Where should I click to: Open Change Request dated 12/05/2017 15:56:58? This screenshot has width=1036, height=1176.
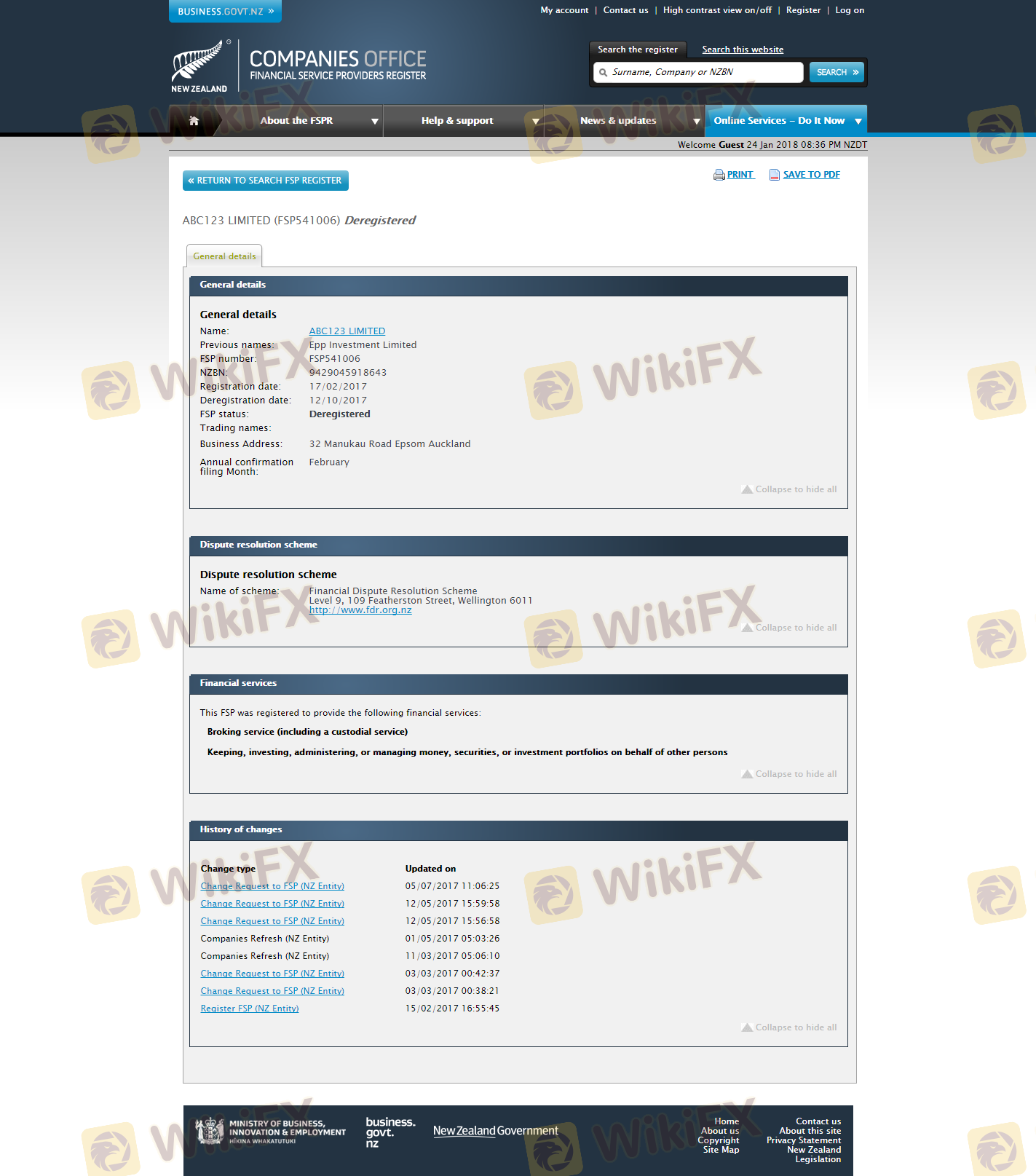coord(272,921)
